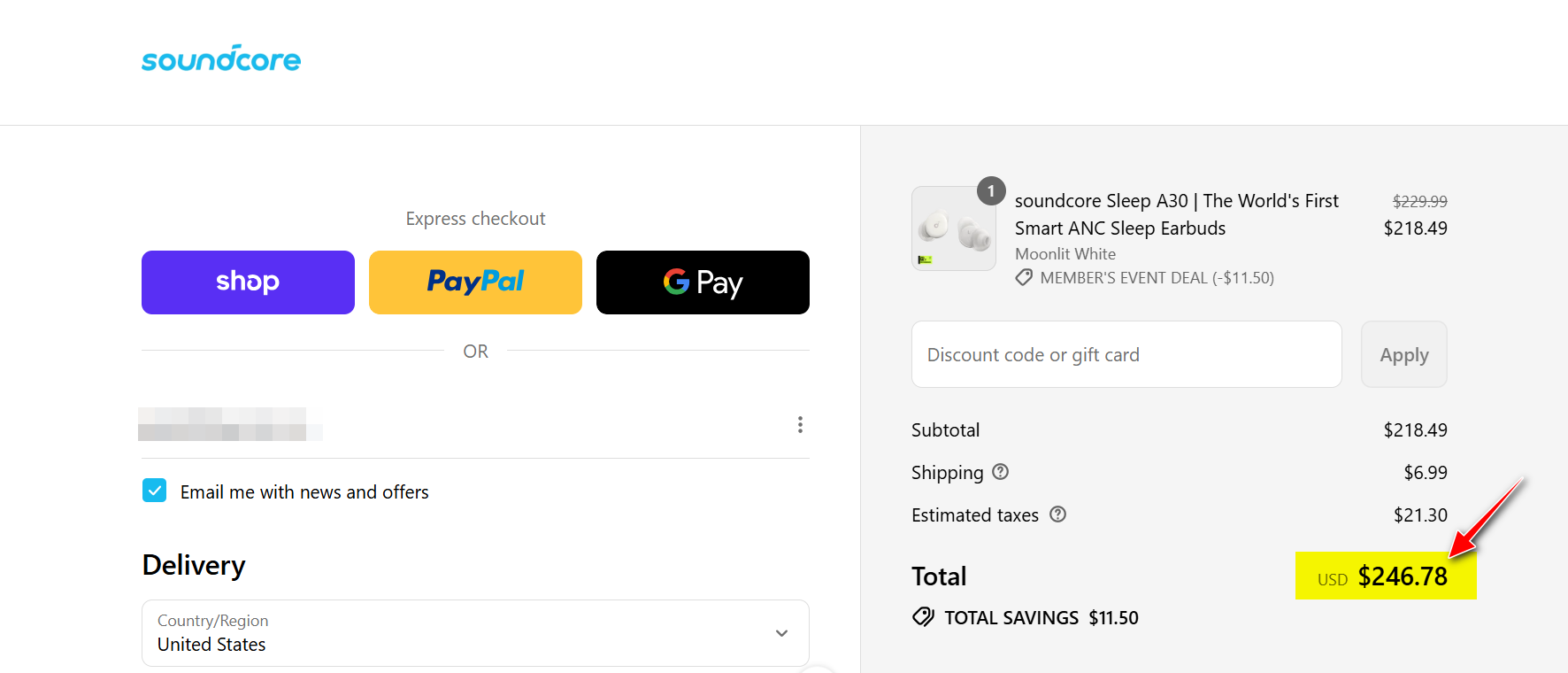Image resolution: width=1568 pixels, height=673 pixels.
Task: Select the Google Pay payment icon
Action: [x=702, y=282]
